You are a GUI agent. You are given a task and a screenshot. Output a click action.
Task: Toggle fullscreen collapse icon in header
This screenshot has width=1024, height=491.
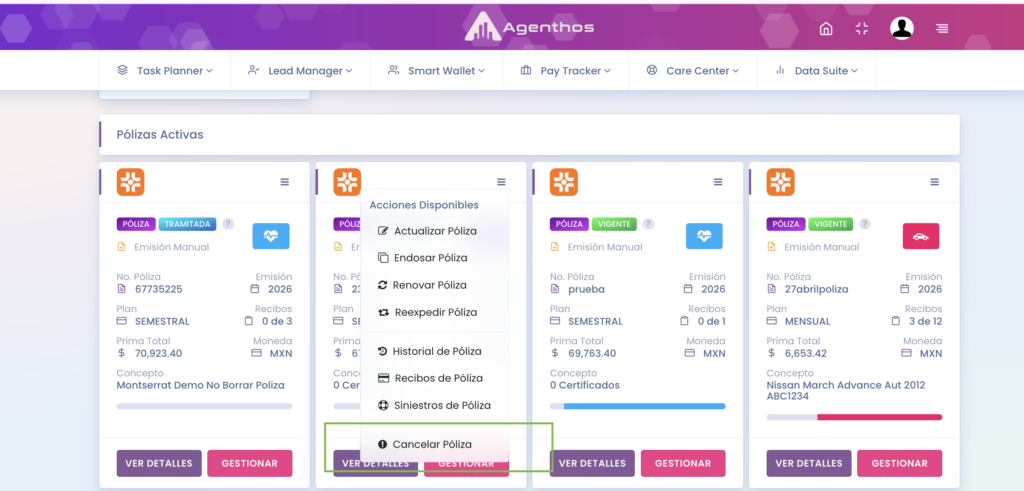(x=862, y=29)
